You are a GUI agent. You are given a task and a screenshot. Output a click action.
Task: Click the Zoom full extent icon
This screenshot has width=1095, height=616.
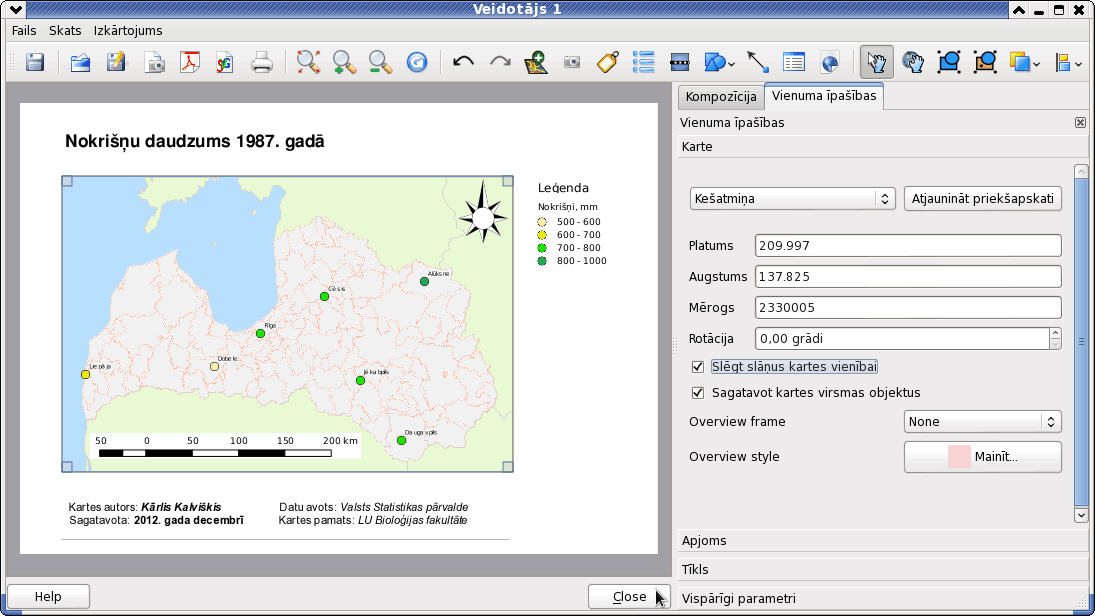coord(308,62)
